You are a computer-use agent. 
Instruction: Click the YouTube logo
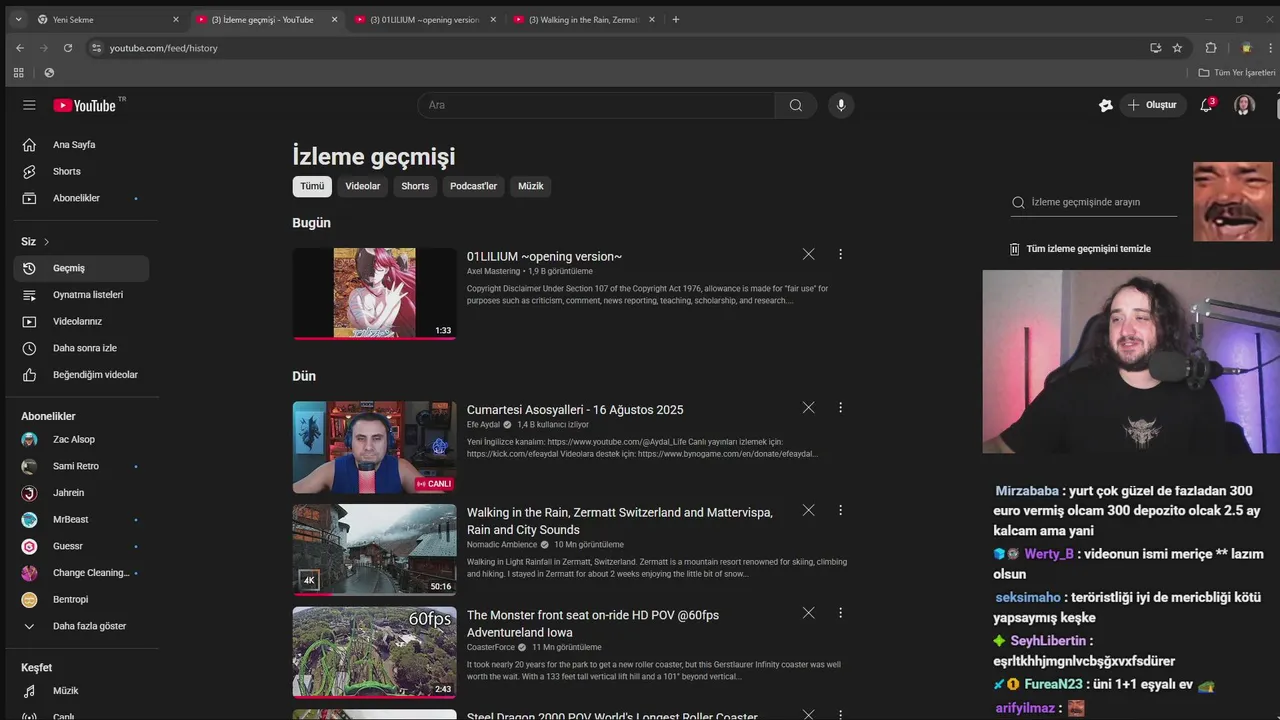[85, 105]
